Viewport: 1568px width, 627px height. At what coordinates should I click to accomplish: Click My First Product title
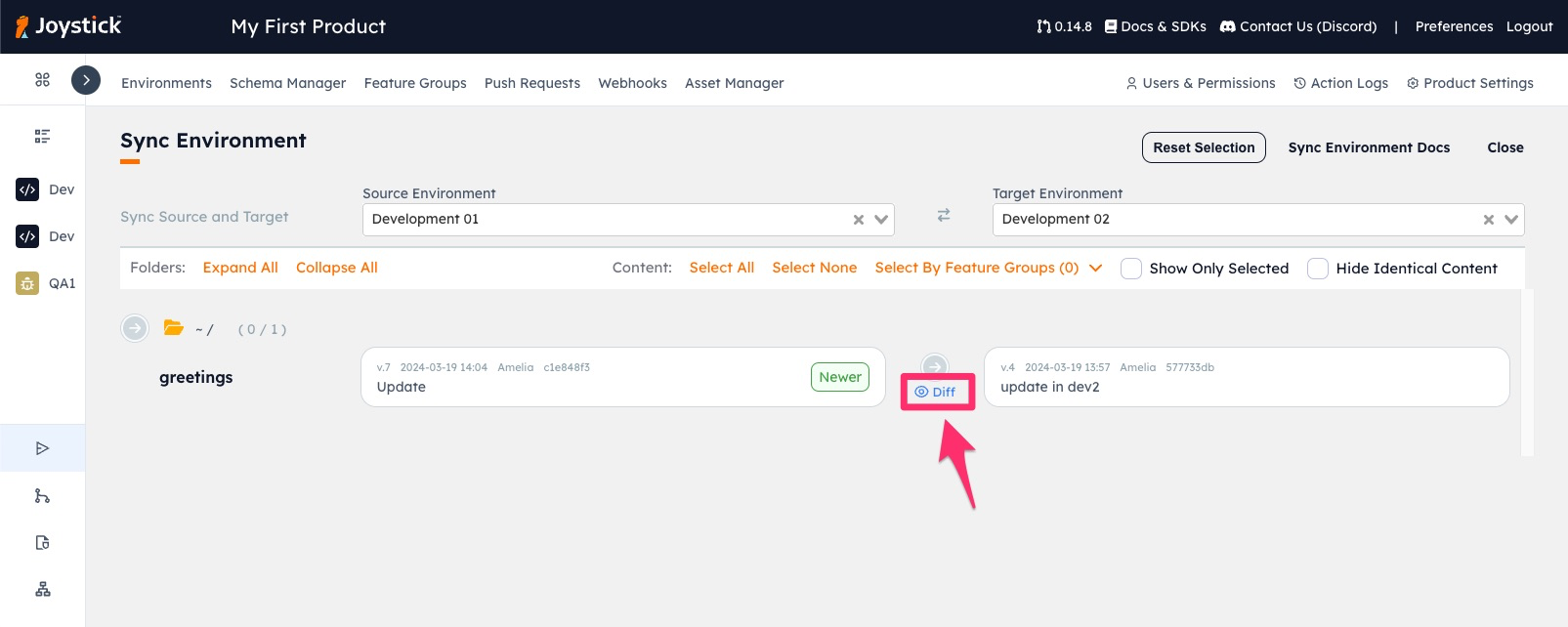pyautogui.click(x=308, y=26)
